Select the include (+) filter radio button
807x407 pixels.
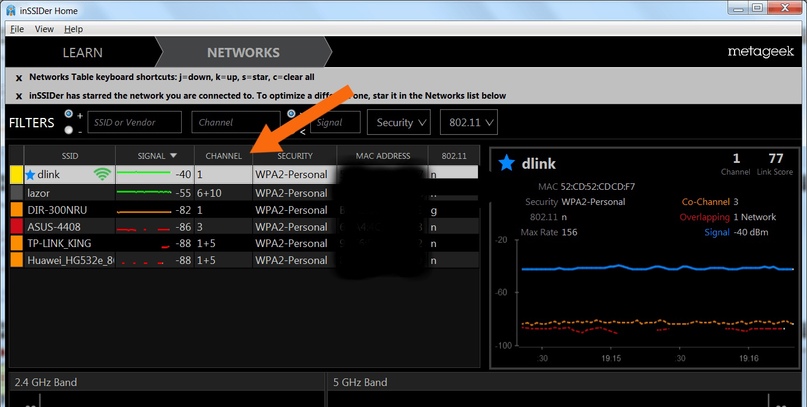pos(68,114)
